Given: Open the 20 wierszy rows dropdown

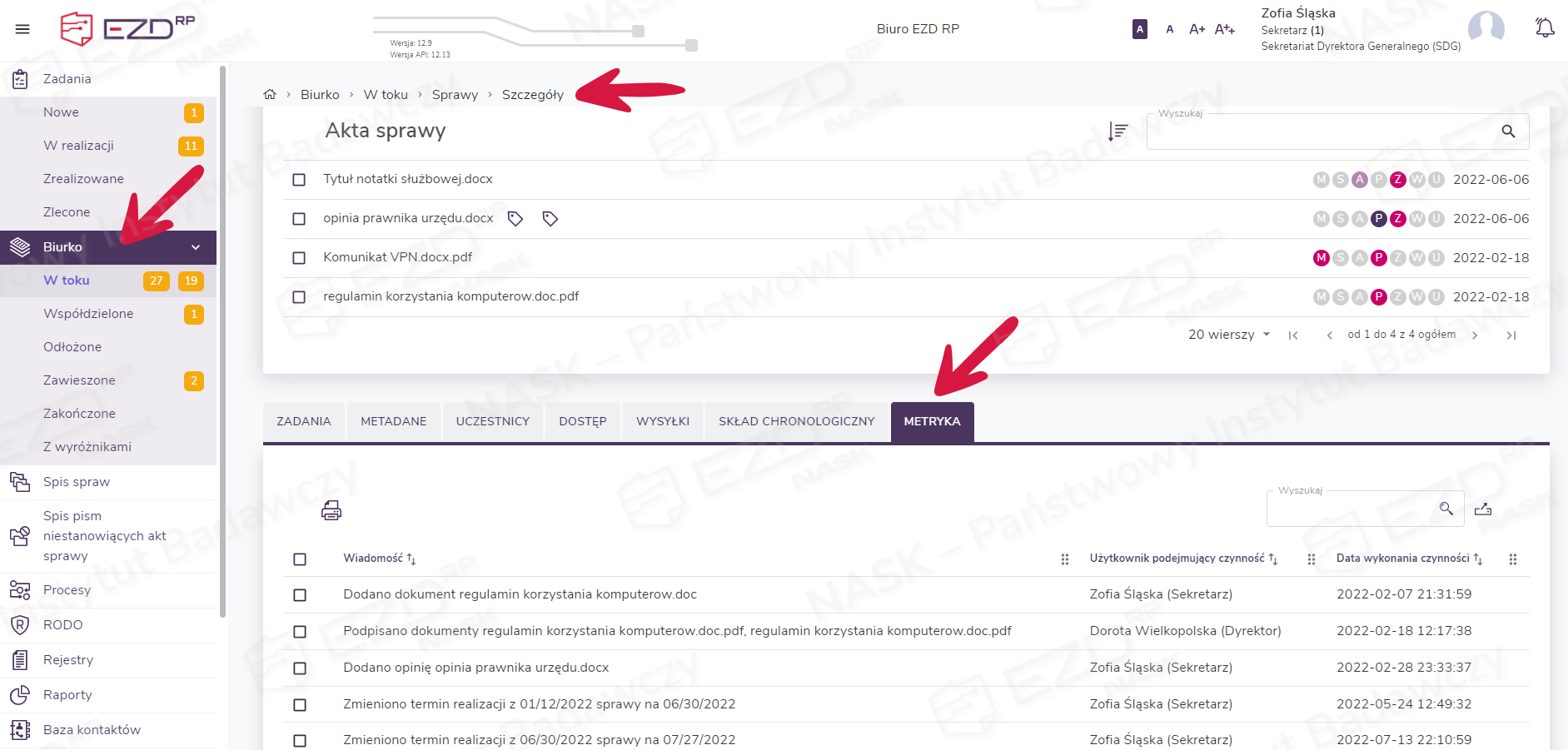Looking at the screenshot, I should point(1228,335).
